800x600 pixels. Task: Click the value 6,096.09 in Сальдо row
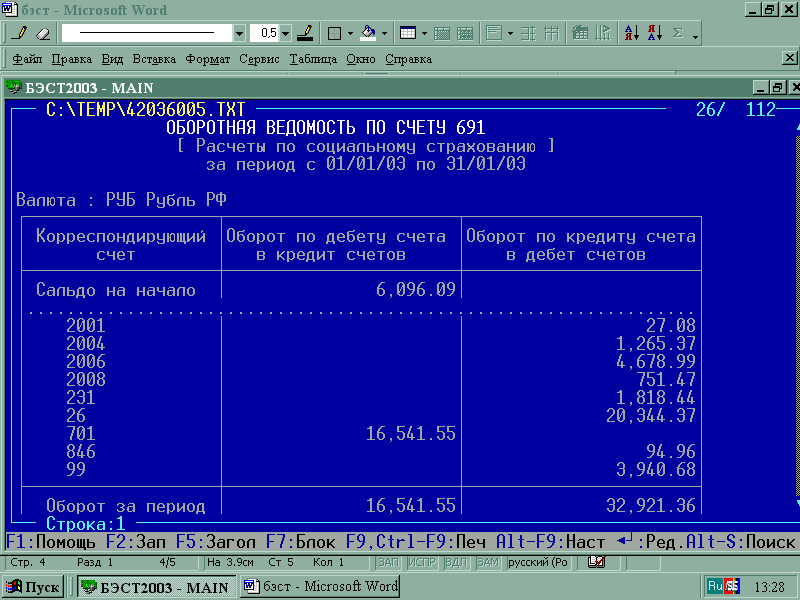pos(415,290)
